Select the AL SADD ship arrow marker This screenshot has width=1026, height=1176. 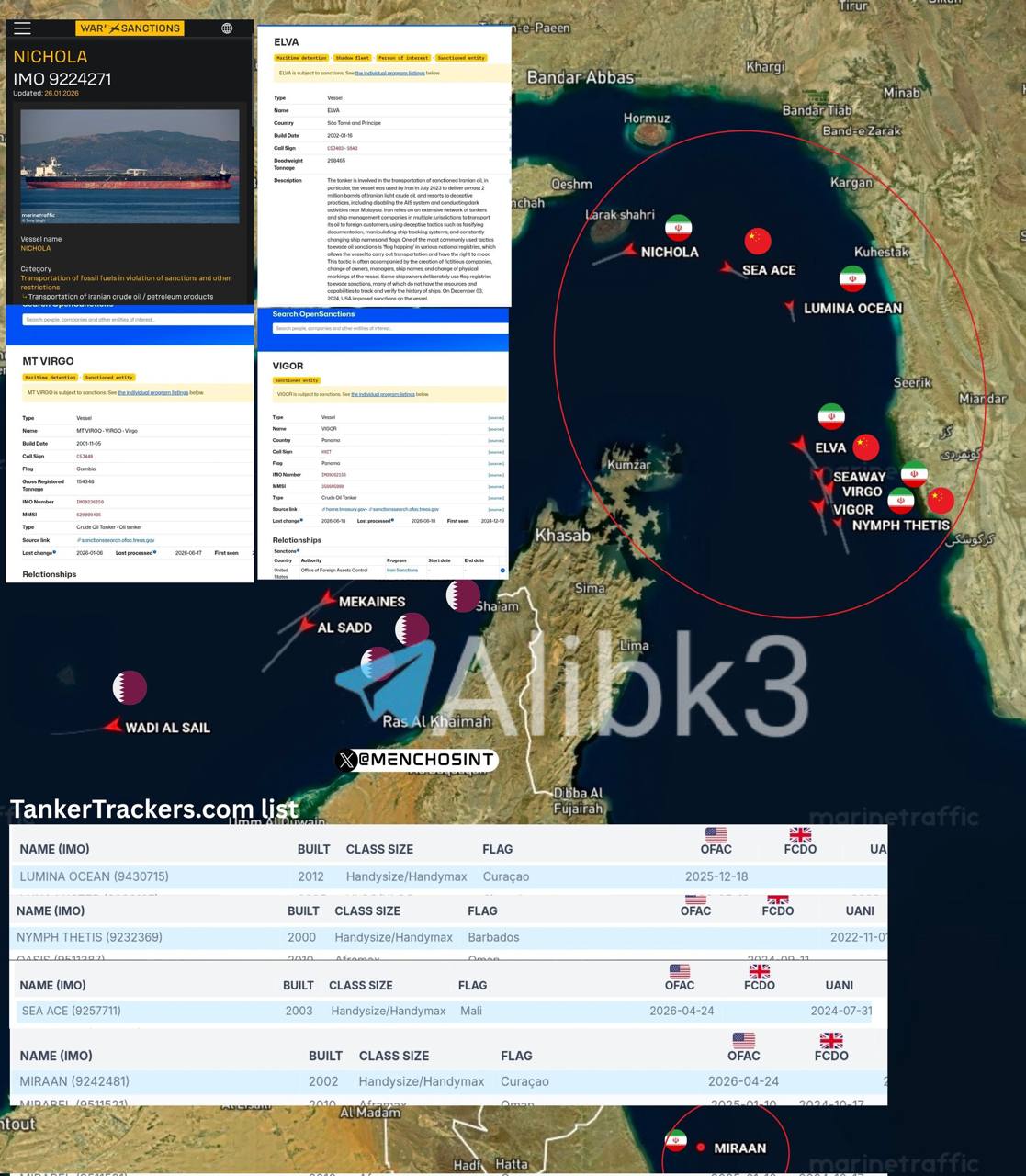(x=307, y=626)
